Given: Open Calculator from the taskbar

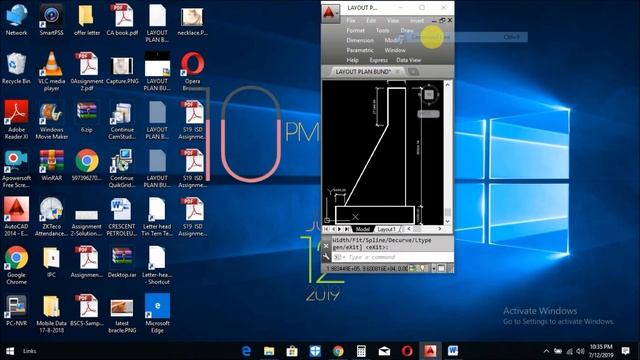Looking at the screenshot, I should [x=361, y=351].
